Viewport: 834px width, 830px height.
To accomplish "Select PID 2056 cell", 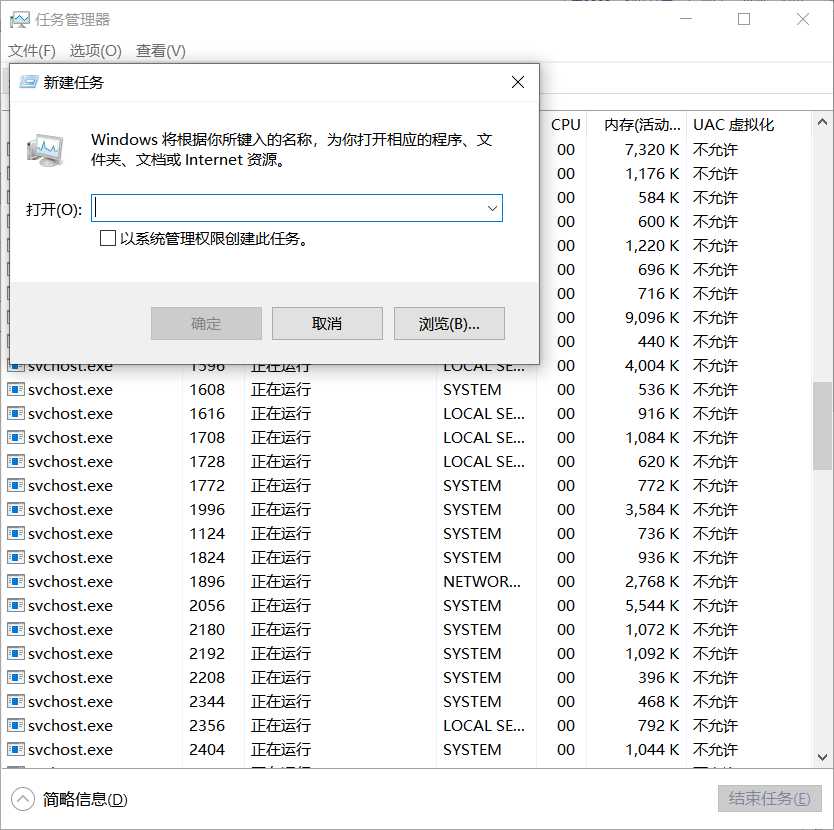I will coord(207,605).
